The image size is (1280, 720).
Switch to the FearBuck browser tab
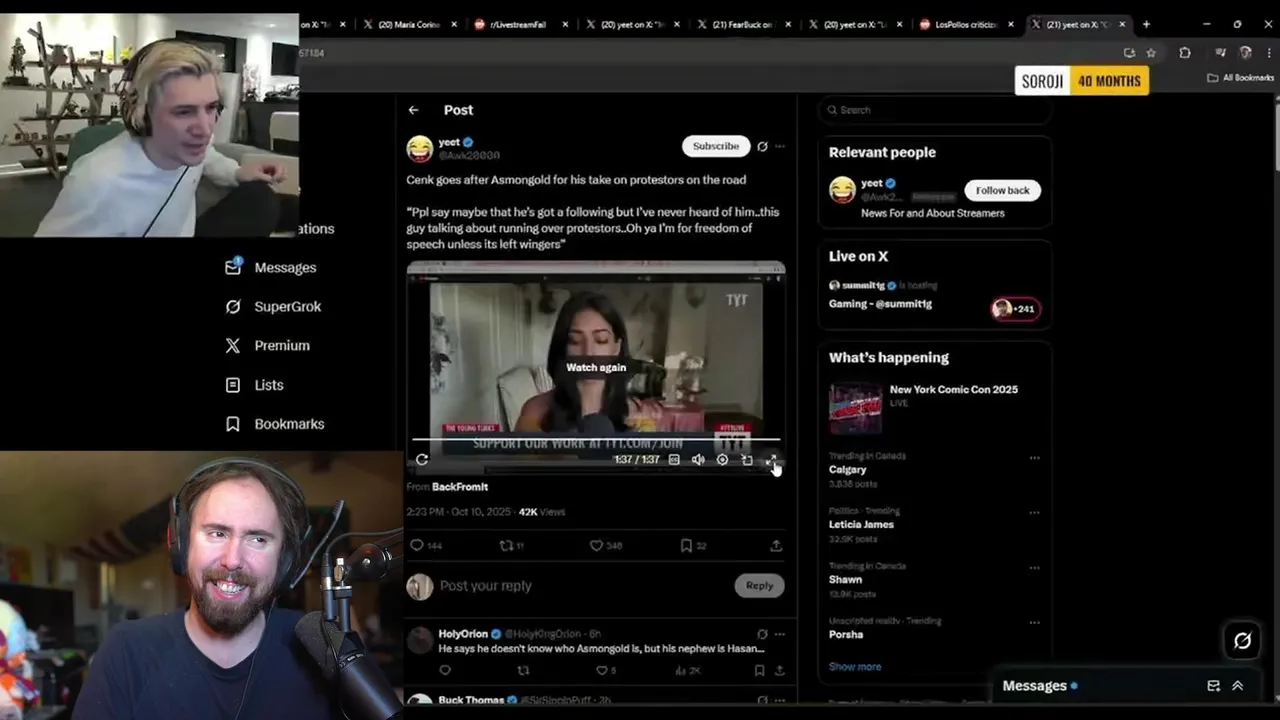coord(742,24)
